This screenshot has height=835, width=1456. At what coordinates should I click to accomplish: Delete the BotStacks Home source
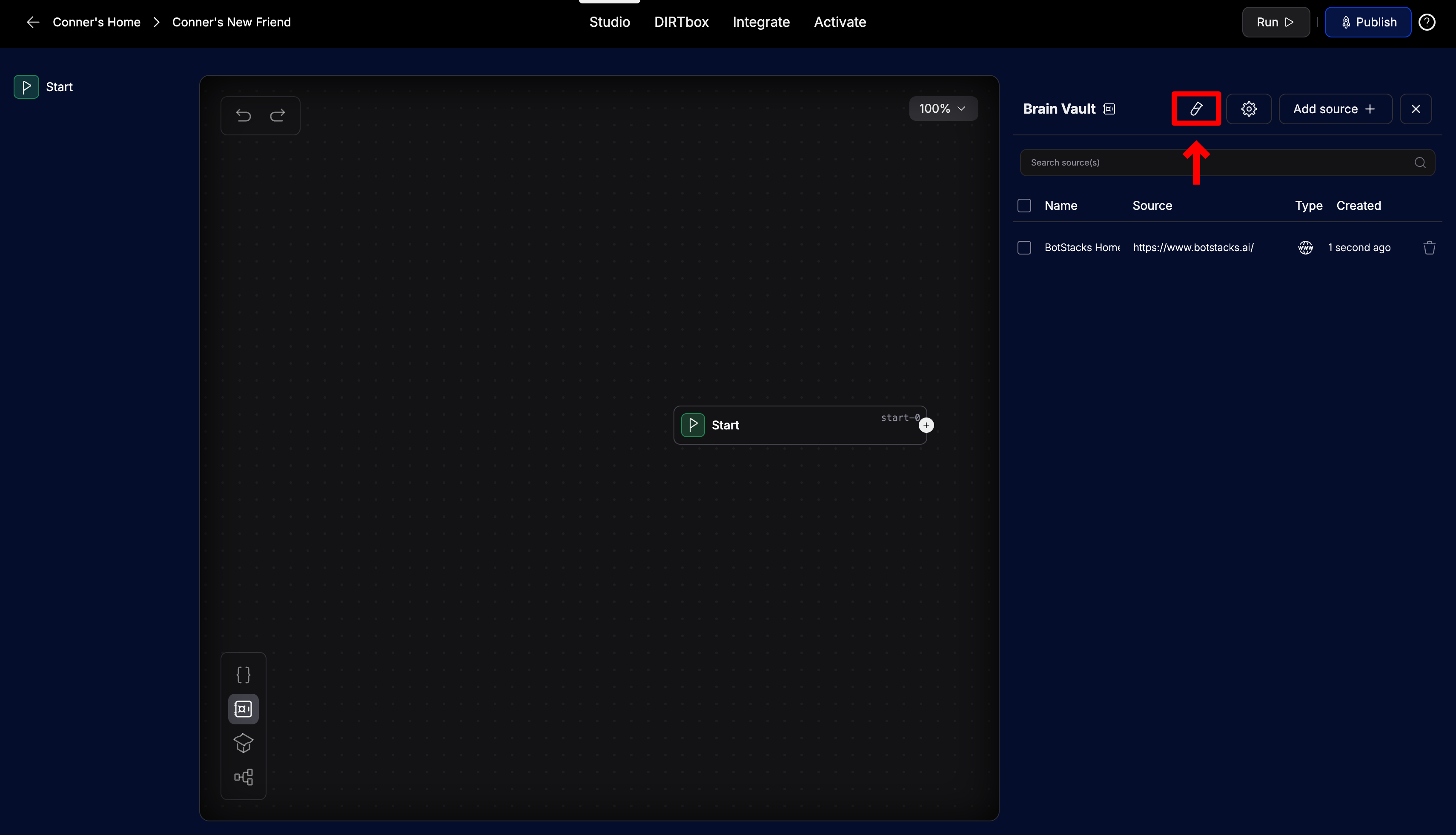pyautogui.click(x=1429, y=248)
